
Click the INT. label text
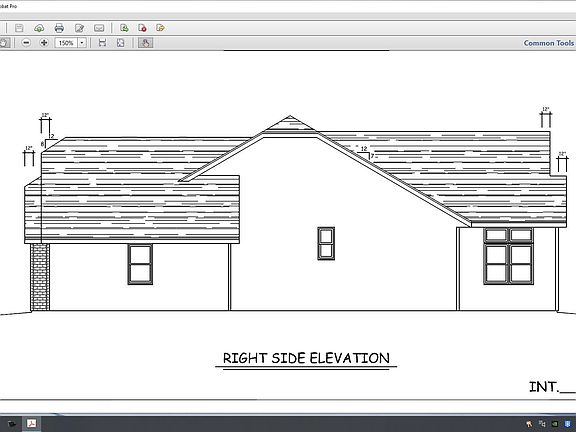pyautogui.click(x=544, y=387)
